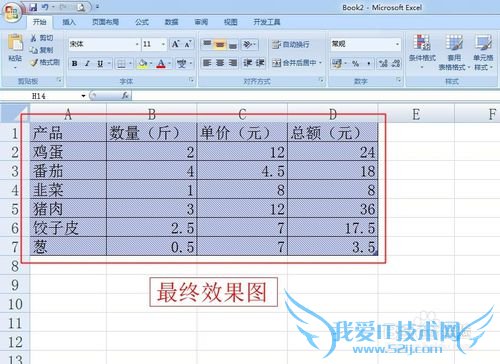
Task: Pick yellow fill color bucket
Action: (143, 63)
